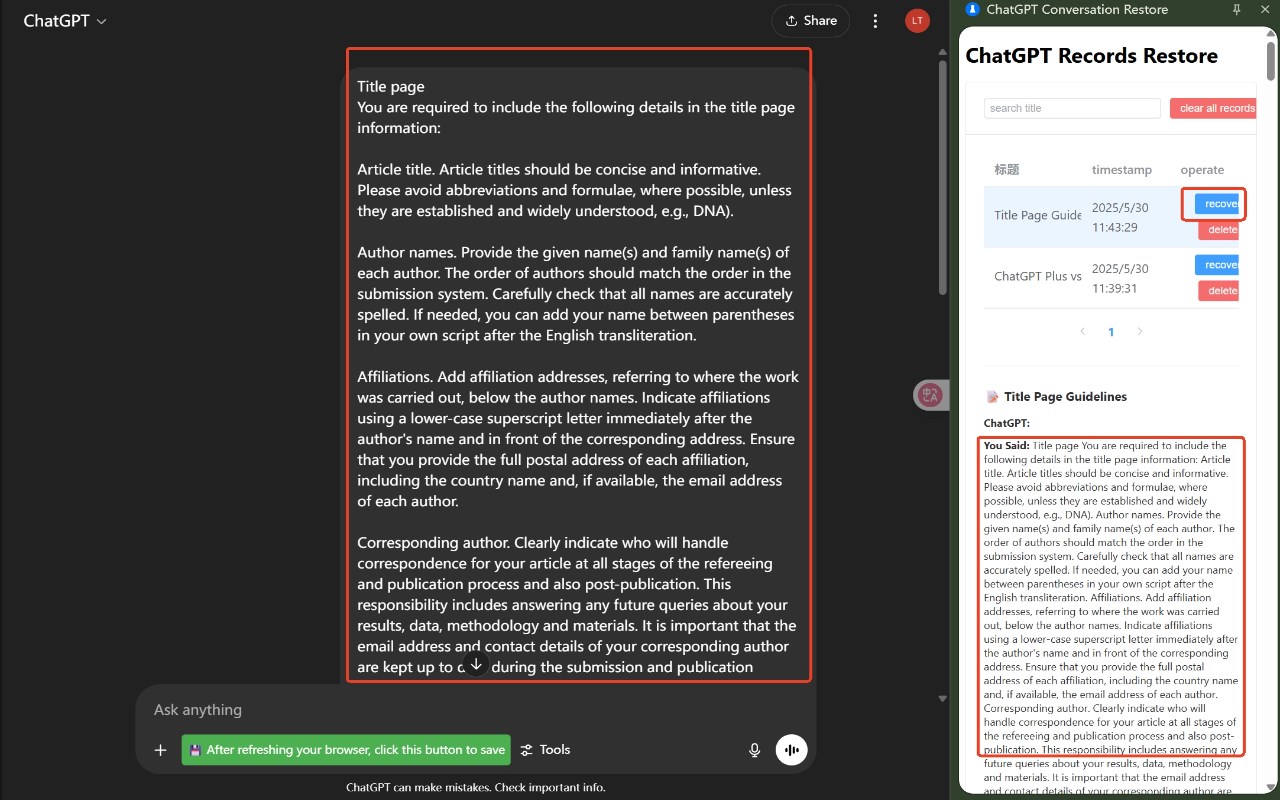Start voice mode with the waveform icon
The width and height of the screenshot is (1280, 800).
tap(792, 750)
